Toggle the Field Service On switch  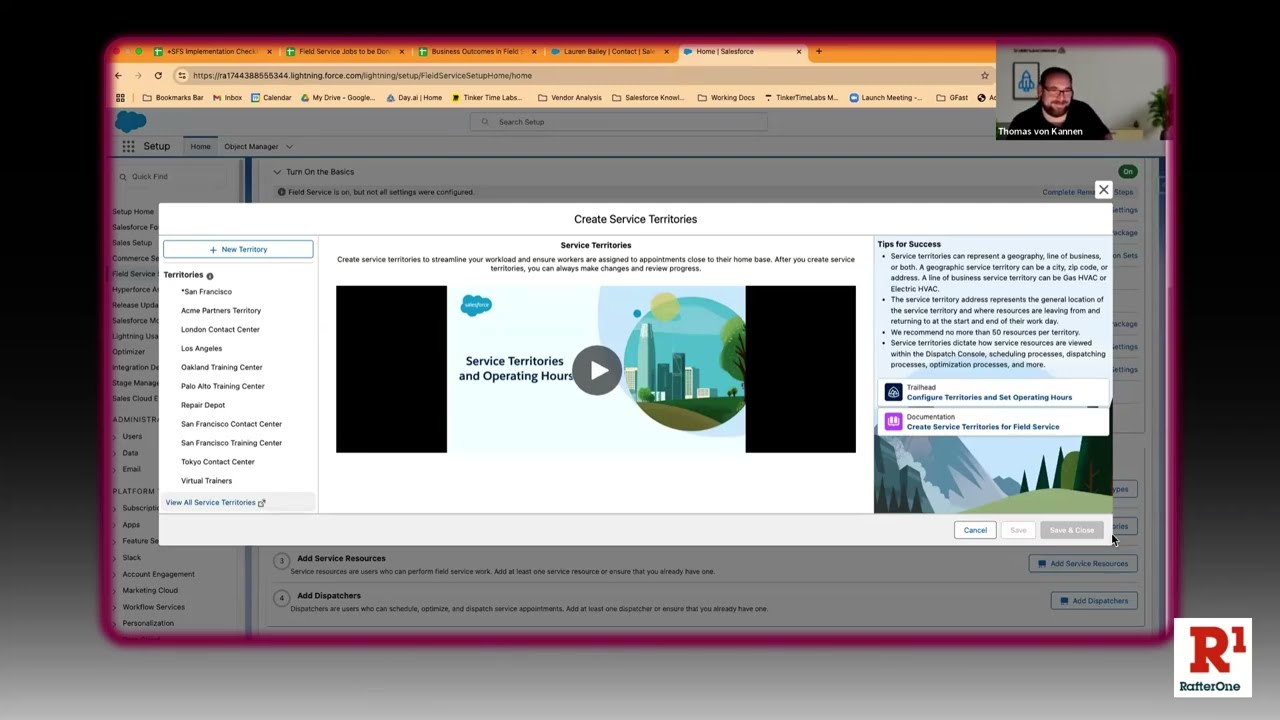(x=1127, y=171)
